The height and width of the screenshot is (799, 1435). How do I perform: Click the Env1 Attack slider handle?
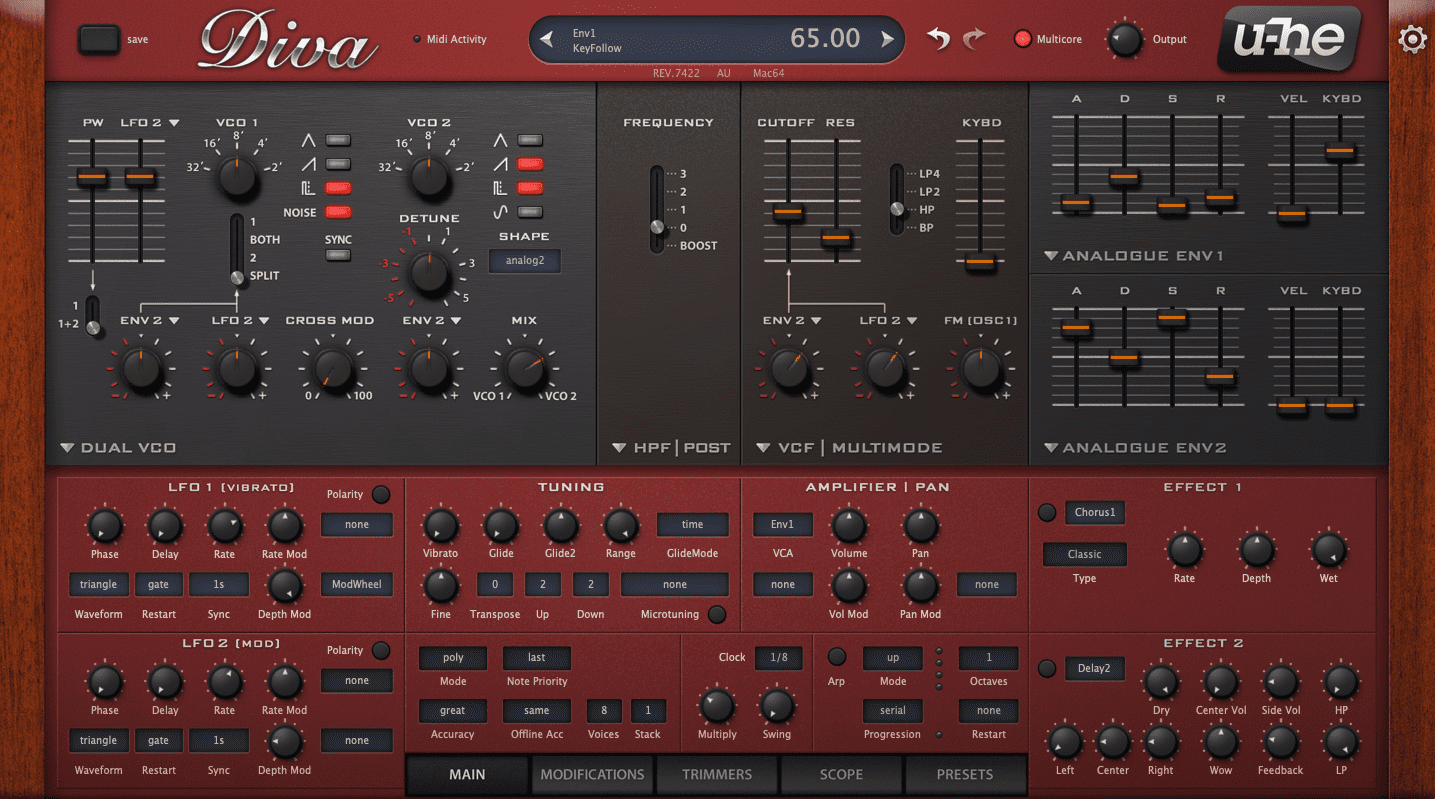[x=1076, y=203]
